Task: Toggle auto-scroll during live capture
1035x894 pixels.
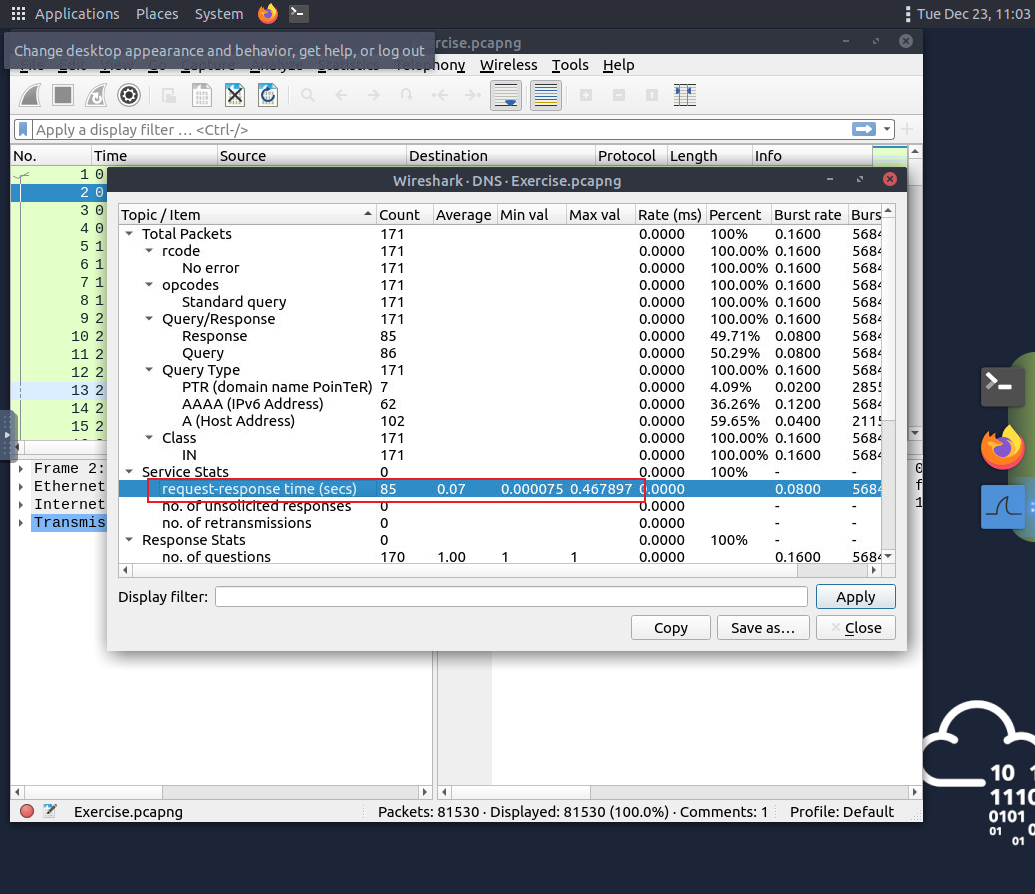Action: [506, 96]
